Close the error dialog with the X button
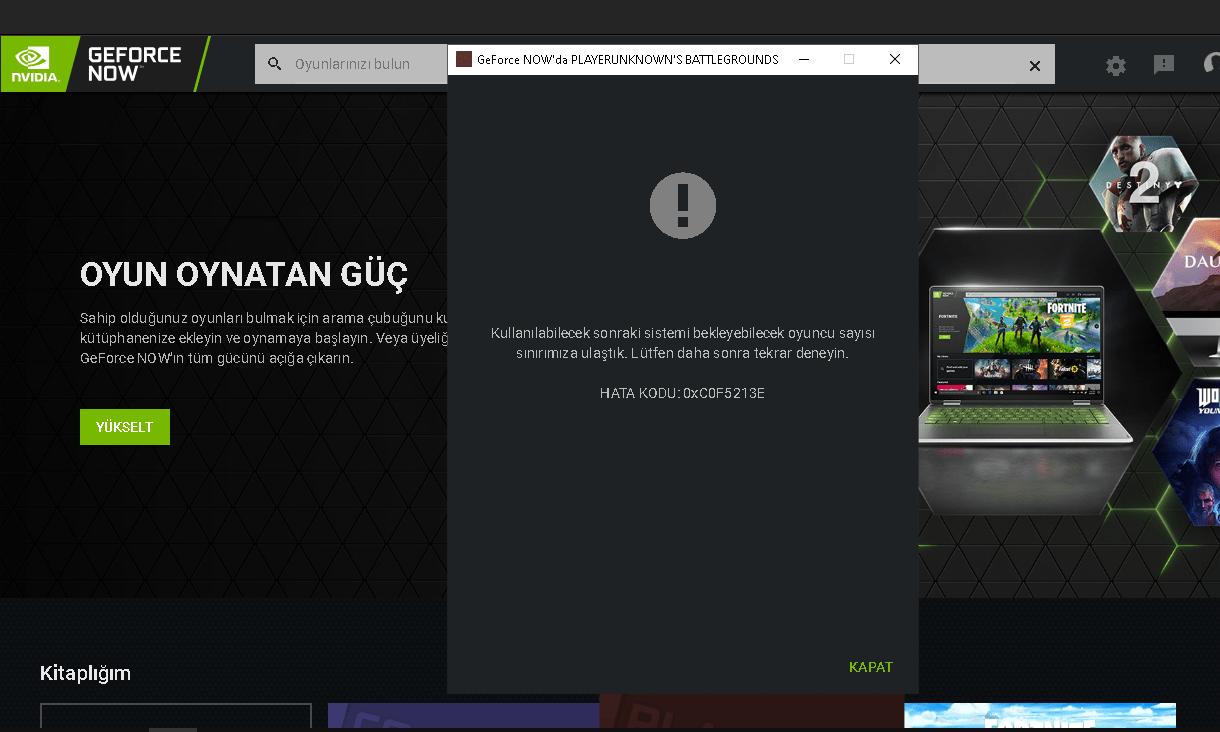 [895, 59]
